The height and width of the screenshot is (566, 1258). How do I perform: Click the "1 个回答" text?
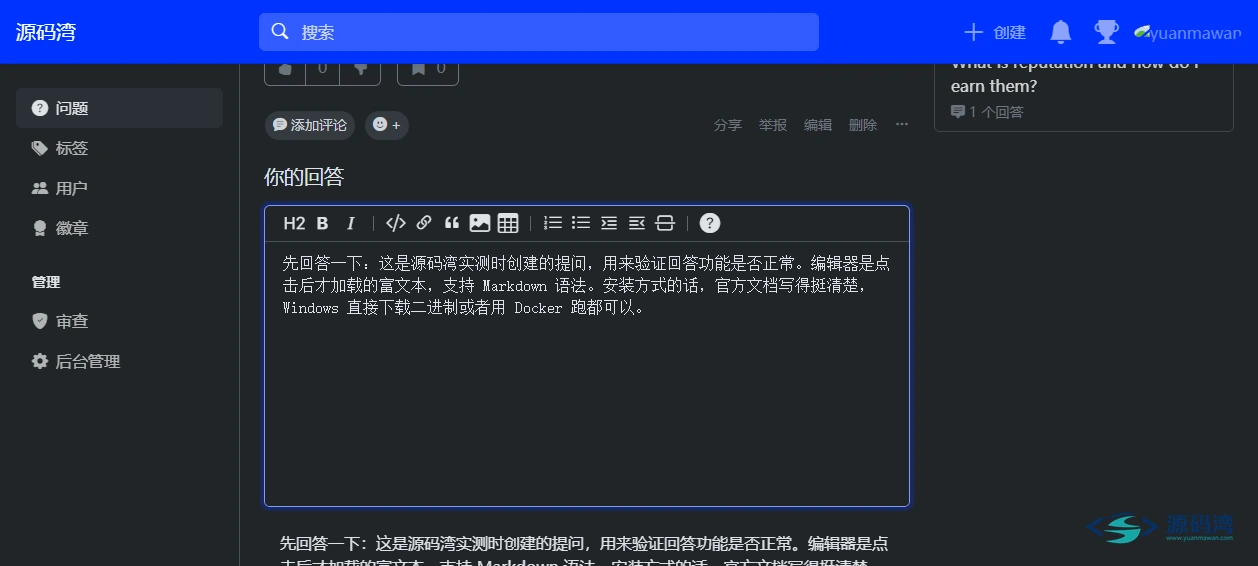[x=996, y=112]
